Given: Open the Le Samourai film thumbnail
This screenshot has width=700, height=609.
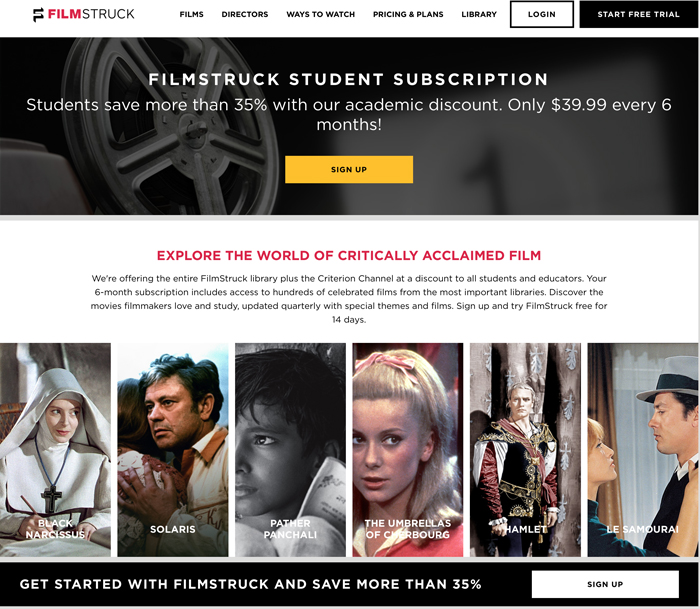Looking at the screenshot, I should (643, 450).
